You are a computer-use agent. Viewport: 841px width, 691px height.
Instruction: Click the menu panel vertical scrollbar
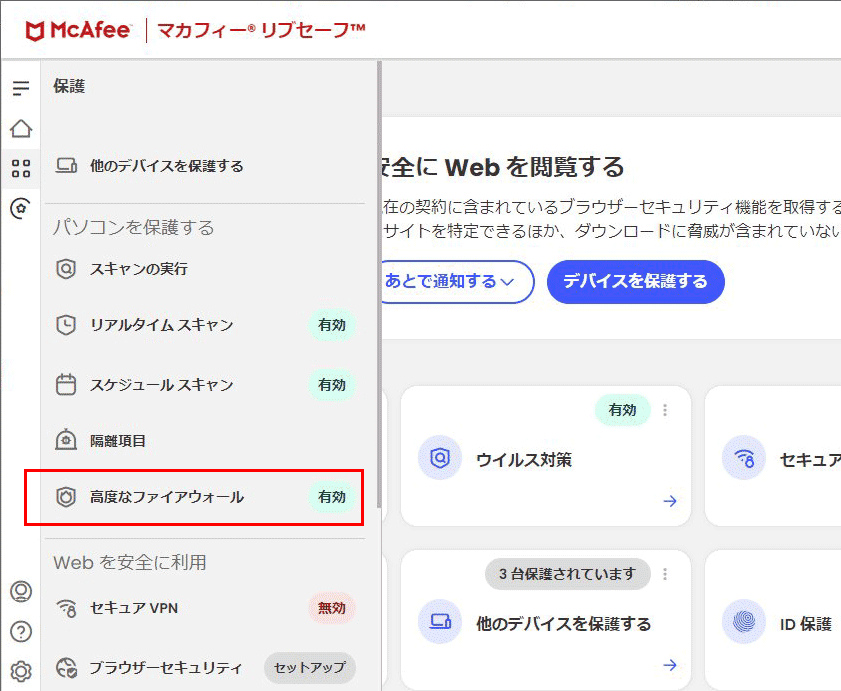(x=379, y=284)
